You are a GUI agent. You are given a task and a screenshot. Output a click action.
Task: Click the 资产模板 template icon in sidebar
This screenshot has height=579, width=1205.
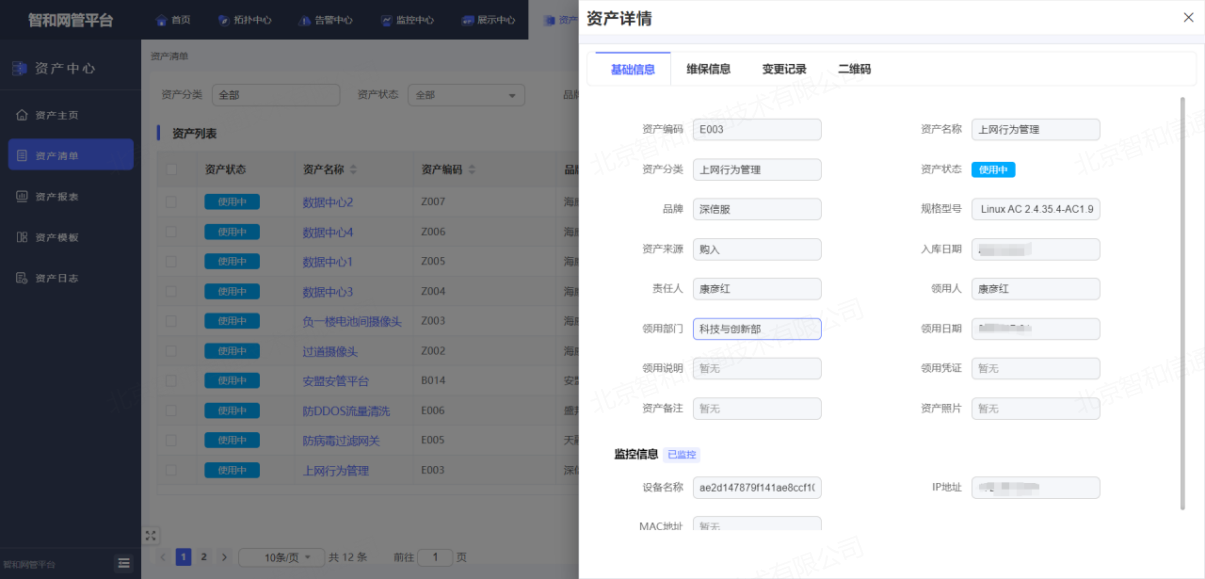click(22, 237)
